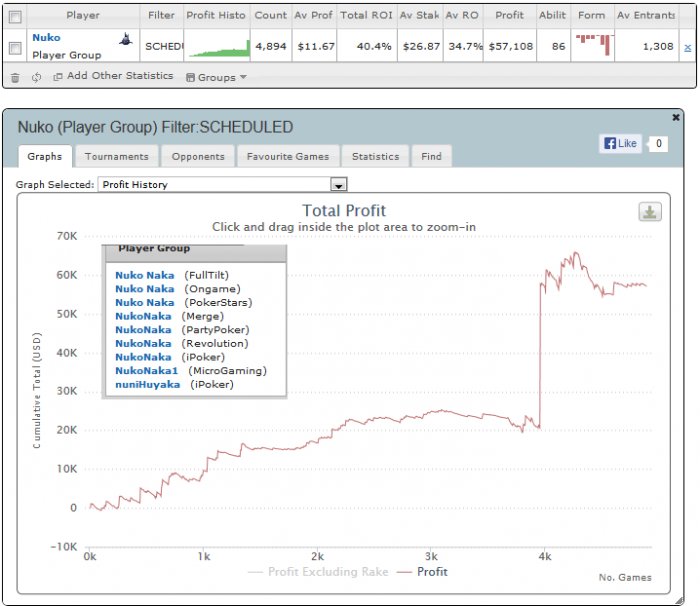Sort by the Count column header
This screenshot has width=700, height=606.
coord(271,15)
